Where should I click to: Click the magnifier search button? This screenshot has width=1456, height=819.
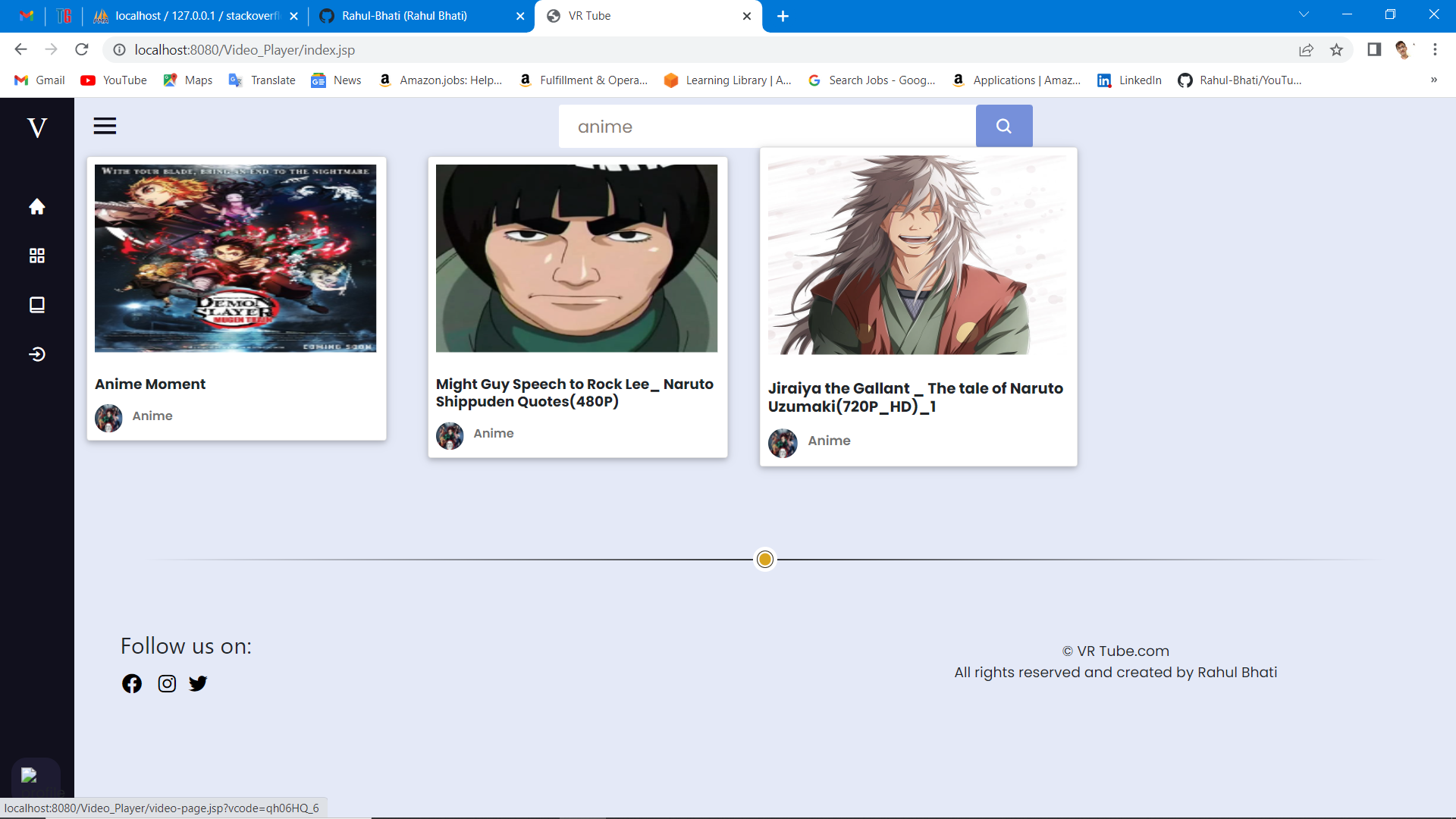(1003, 126)
